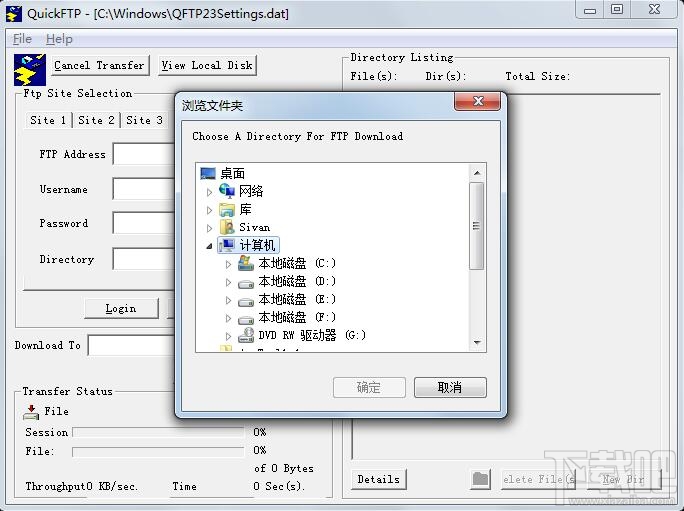Select the 本地磁盘 (E:) label text
This screenshot has height=511, width=684.
tap(297, 299)
